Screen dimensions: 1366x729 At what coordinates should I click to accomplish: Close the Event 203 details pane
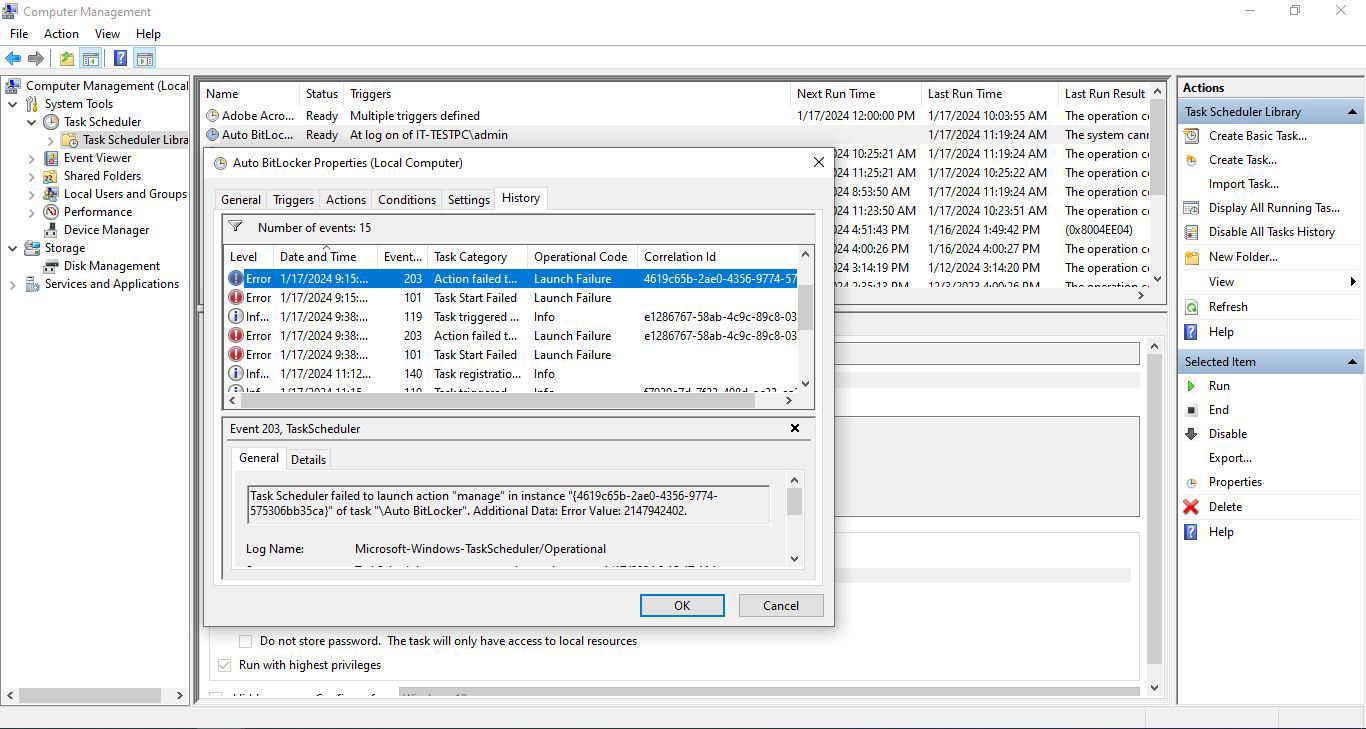click(x=795, y=428)
